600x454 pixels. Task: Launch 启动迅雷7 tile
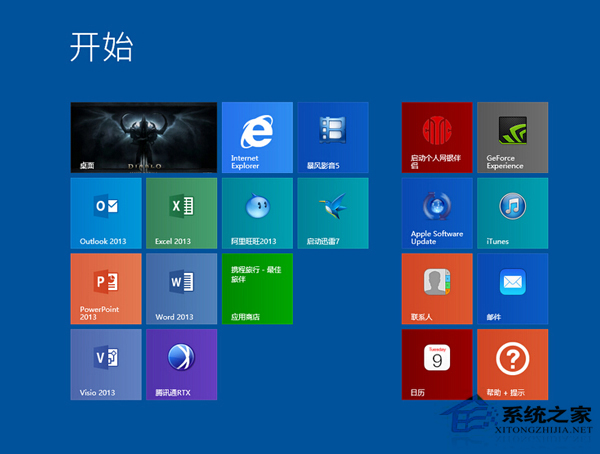(333, 213)
